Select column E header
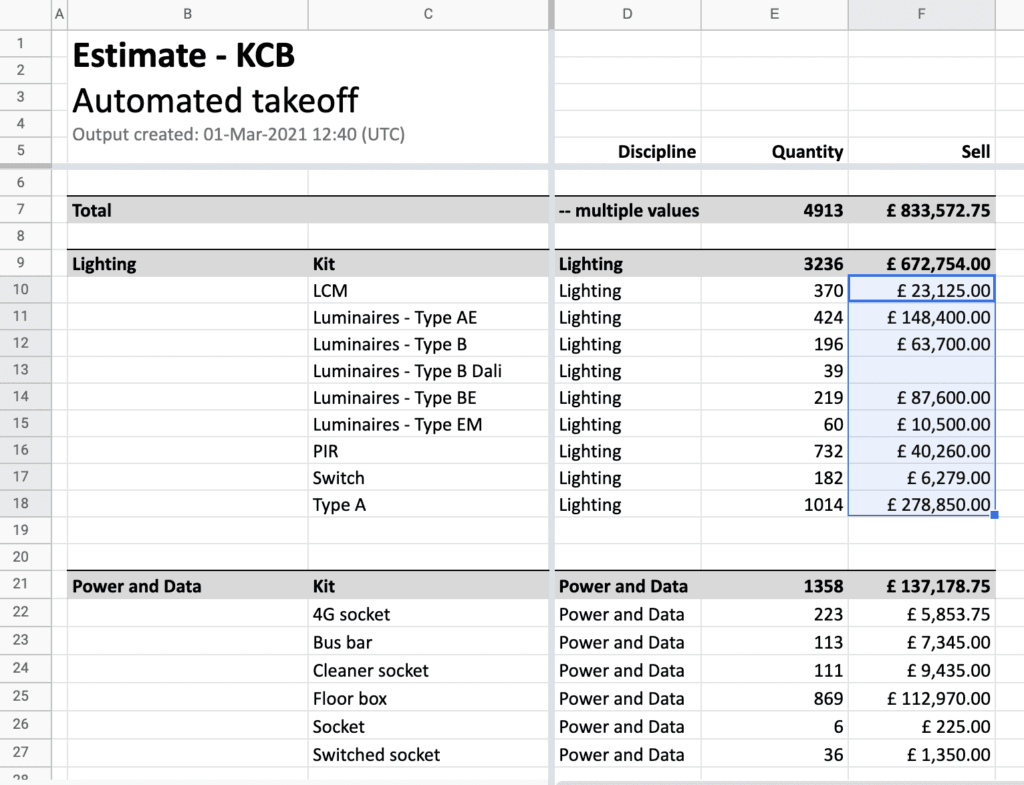The height and width of the screenshot is (785, 1024). pyautogui.click(x=775, y=14)
